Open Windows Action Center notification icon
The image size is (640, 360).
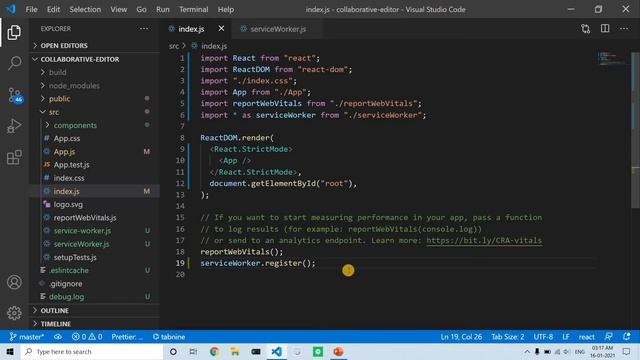click(627, 351)
